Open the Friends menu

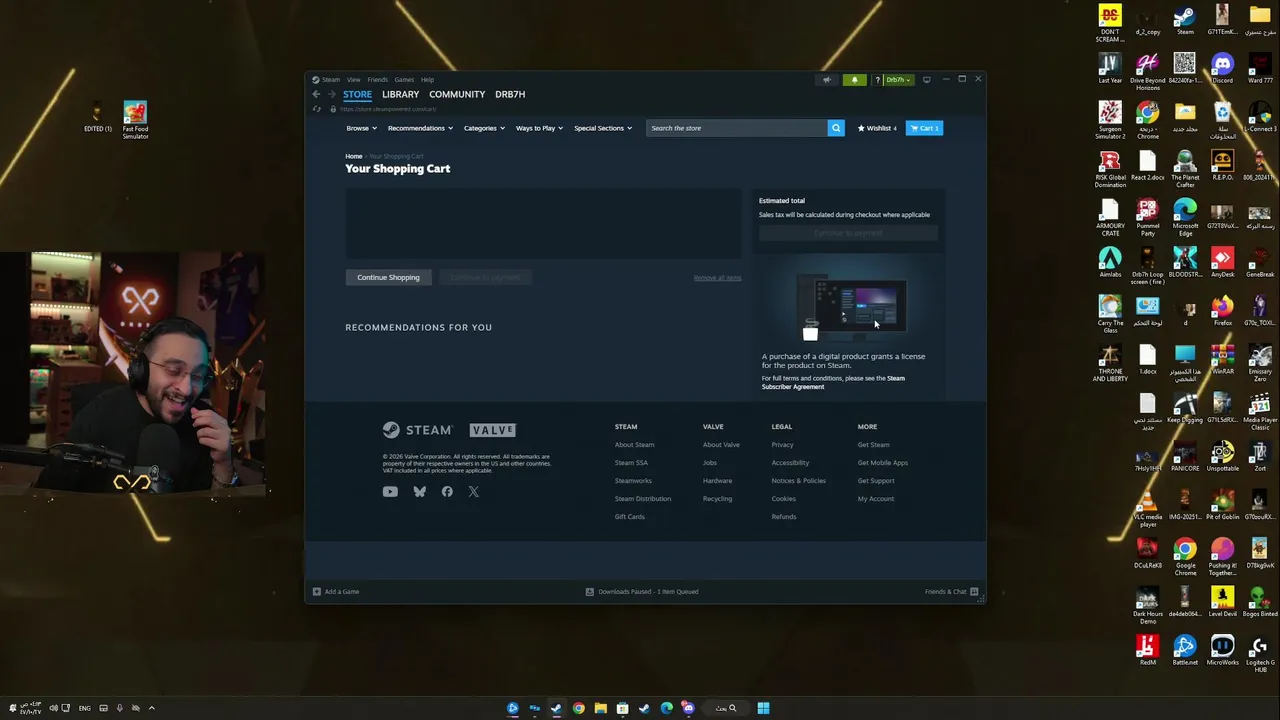click(377, 80)
